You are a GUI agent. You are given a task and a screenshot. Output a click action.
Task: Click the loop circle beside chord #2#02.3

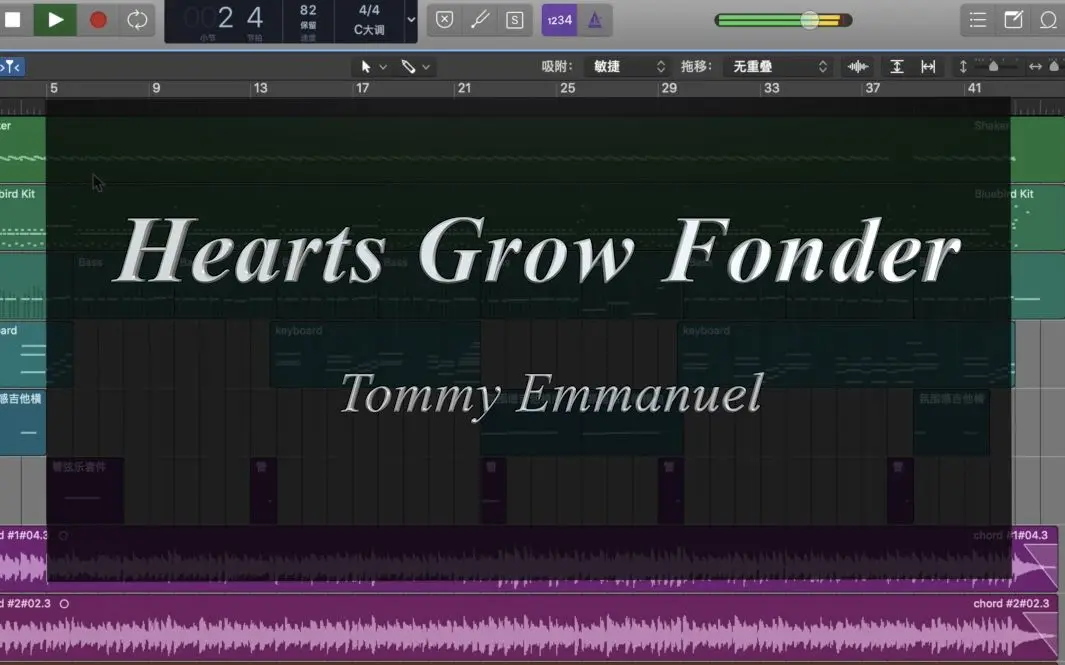[64, 603]
